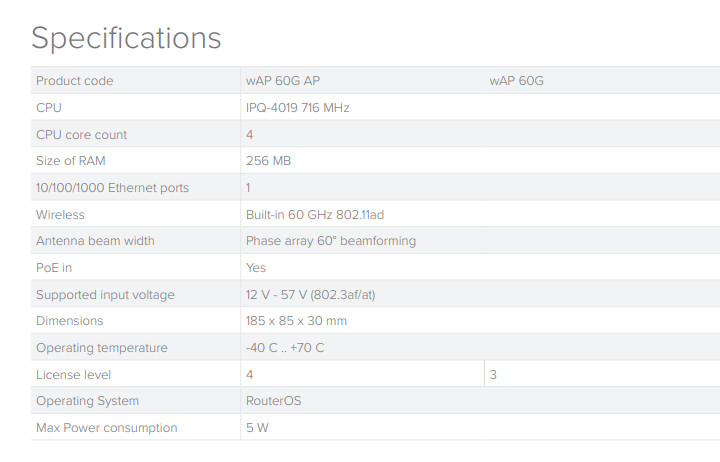
Task: Click the -40 C .. +70 C value
Action: pos(285,348)
